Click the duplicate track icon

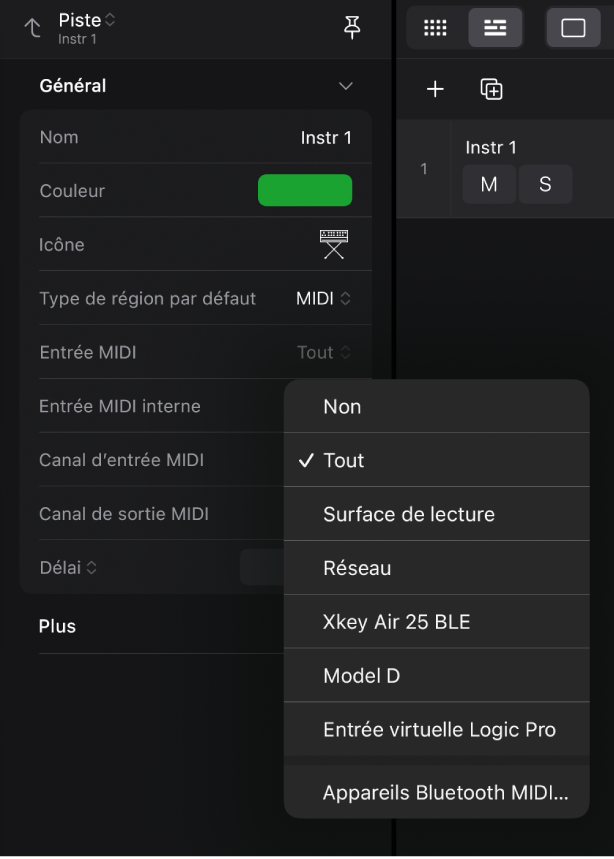[x=491, y=90]
